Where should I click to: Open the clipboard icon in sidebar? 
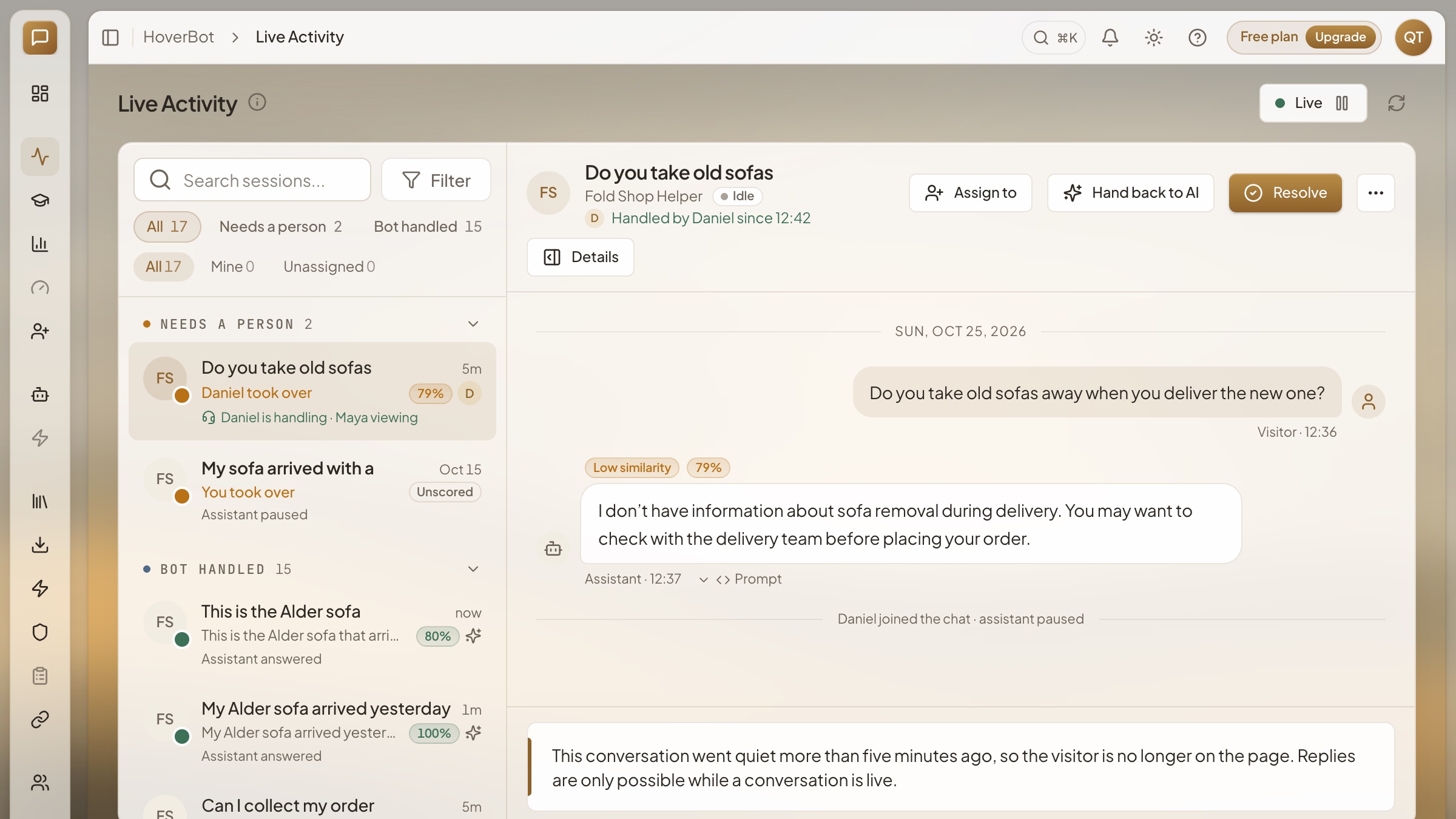[40, 676]
